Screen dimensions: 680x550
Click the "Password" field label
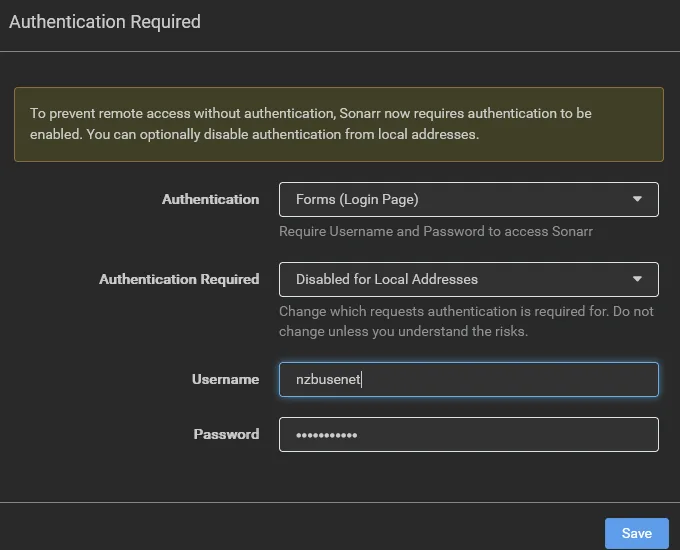pos(226,434)
